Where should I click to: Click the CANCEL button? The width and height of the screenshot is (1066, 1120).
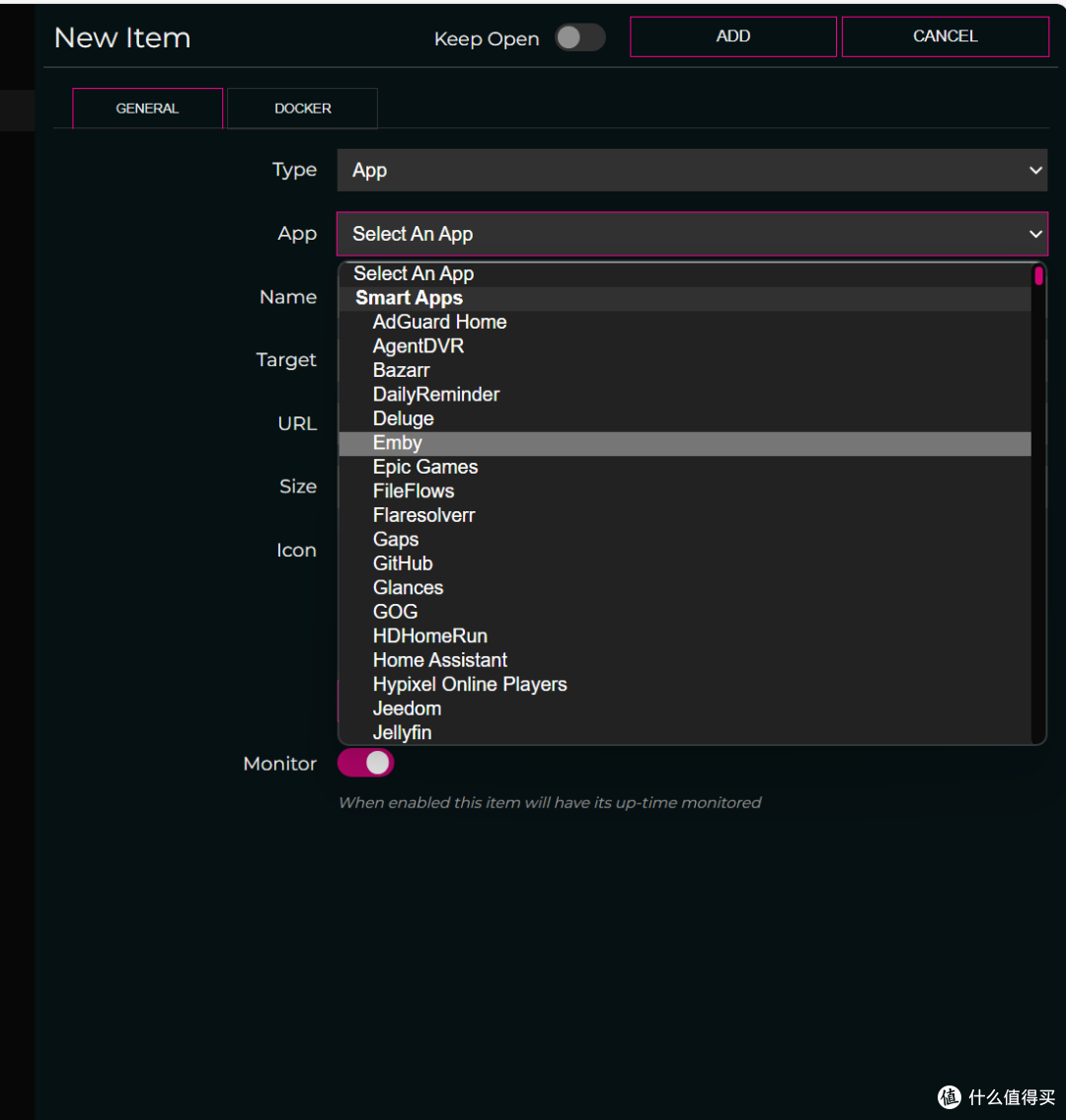[x=945, y=37]
